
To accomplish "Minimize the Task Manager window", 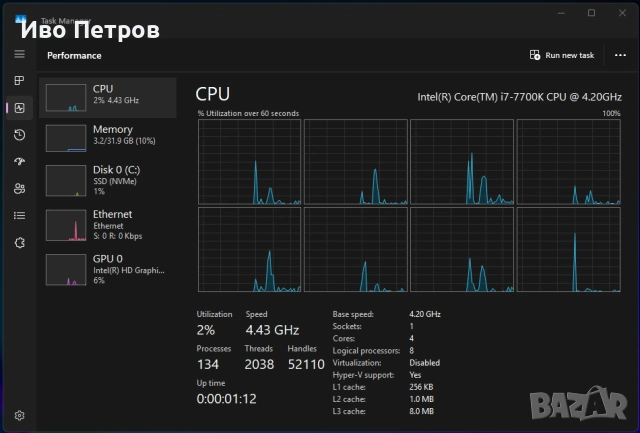I will tap(561, 13).
